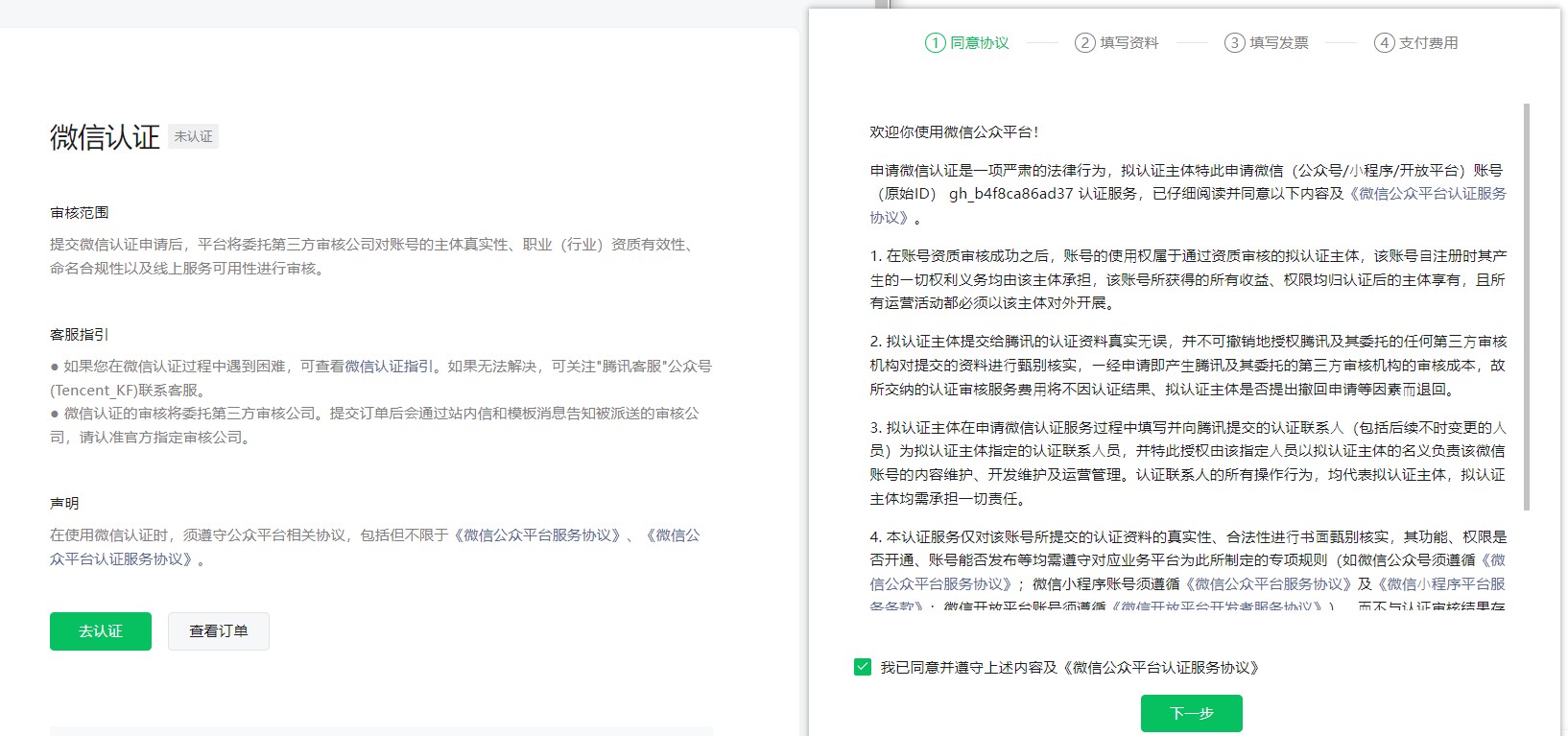1568x736 pixels.
Task: Select step 4 支付费用
Action: click(x=1416, y=42)
